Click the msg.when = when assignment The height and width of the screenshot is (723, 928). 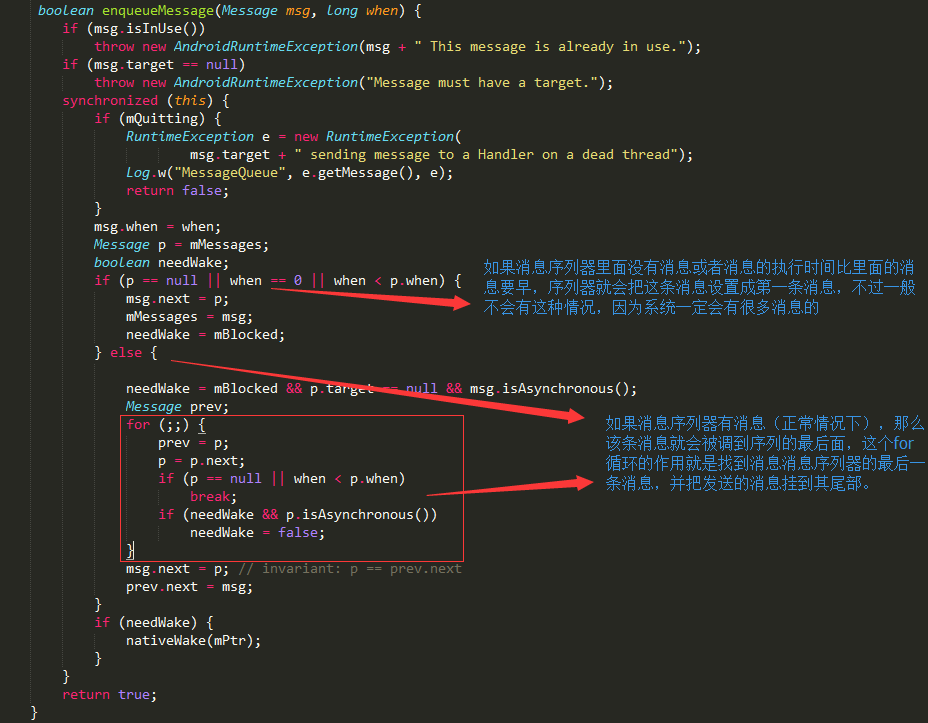pos(157,227)
